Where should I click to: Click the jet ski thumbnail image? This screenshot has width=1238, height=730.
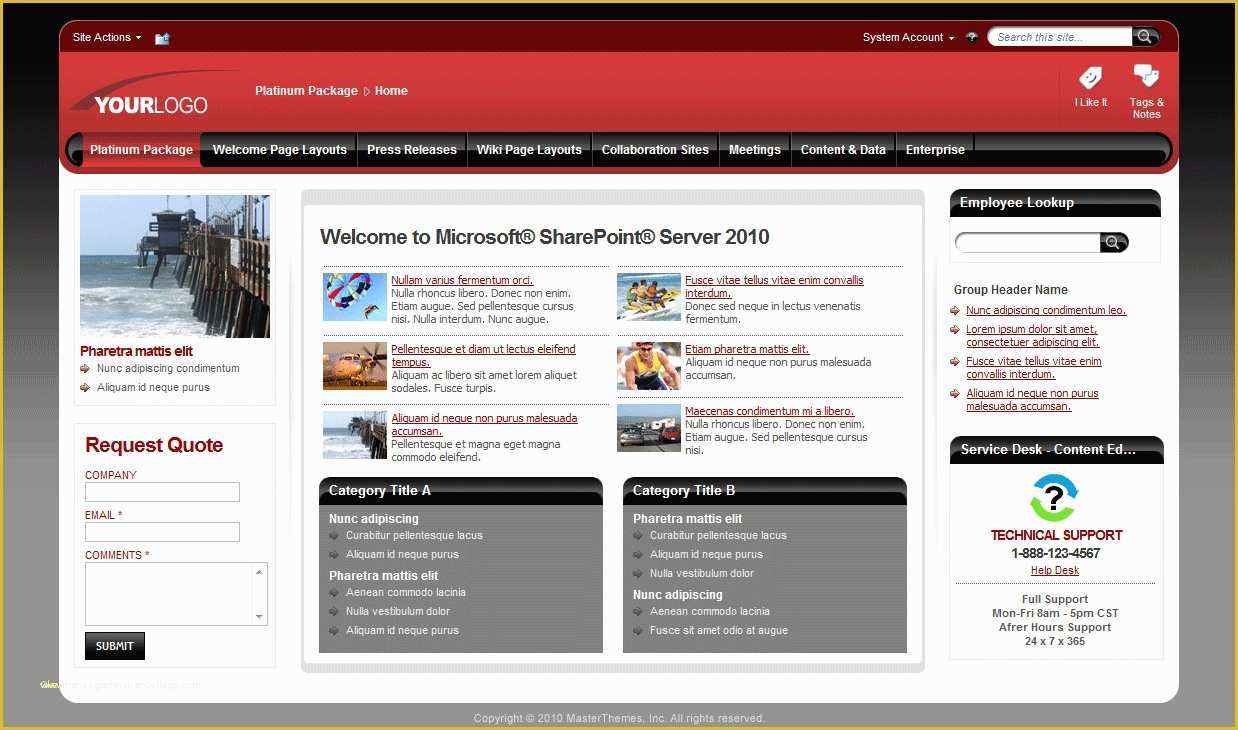(x=649, y=297)
